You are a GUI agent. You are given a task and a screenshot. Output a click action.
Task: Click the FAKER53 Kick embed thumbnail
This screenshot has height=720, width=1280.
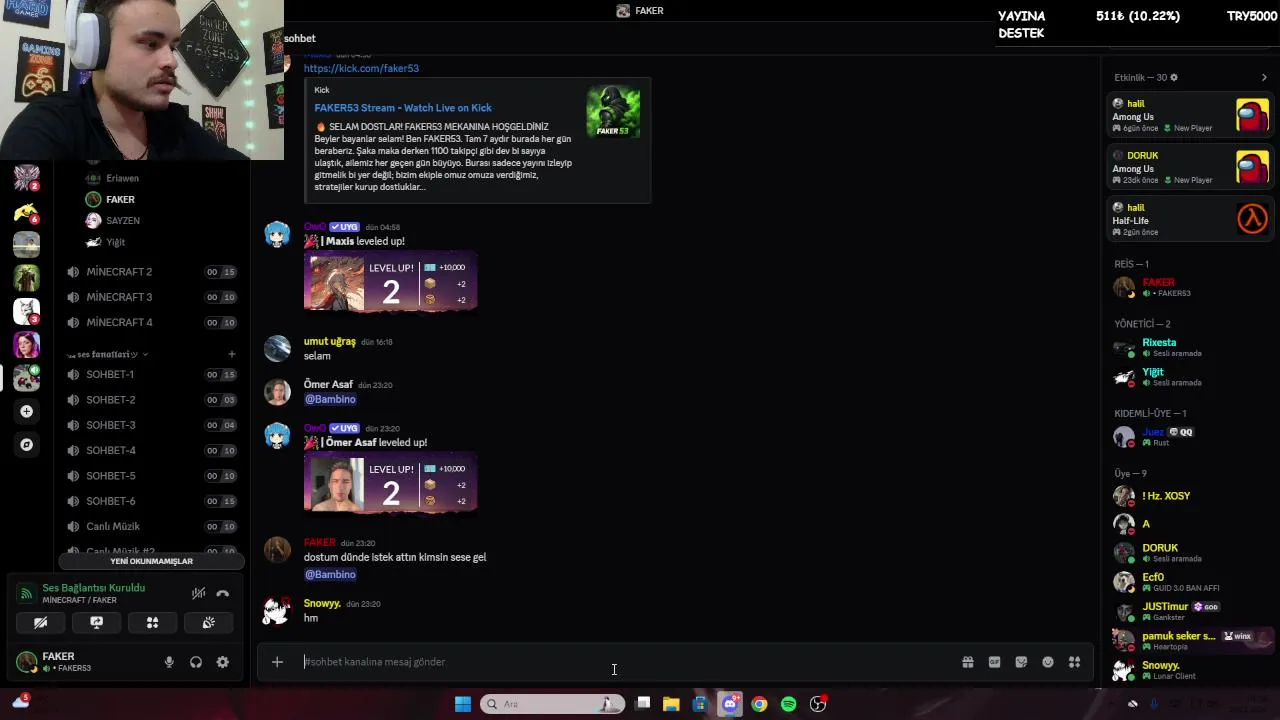pyautogui.click(x=613, y=112)
